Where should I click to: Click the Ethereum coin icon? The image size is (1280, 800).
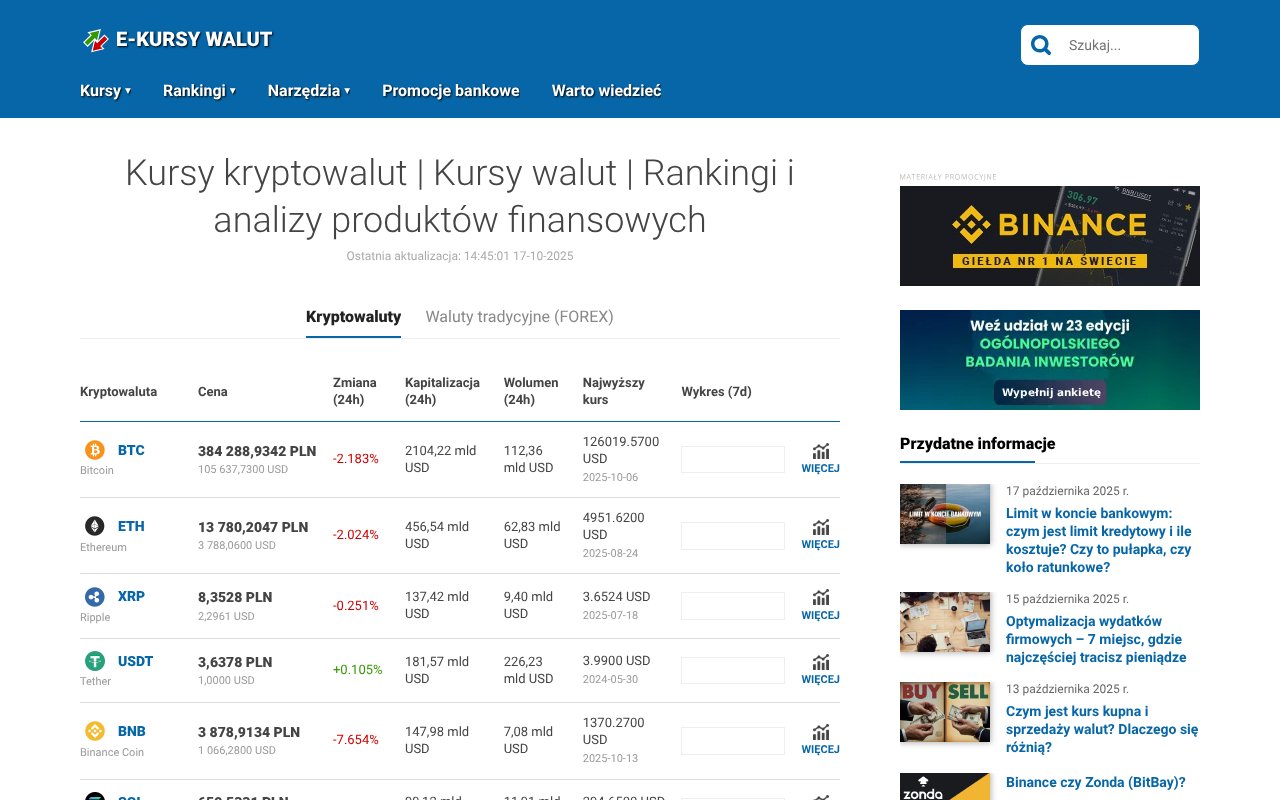click(95, 526)
